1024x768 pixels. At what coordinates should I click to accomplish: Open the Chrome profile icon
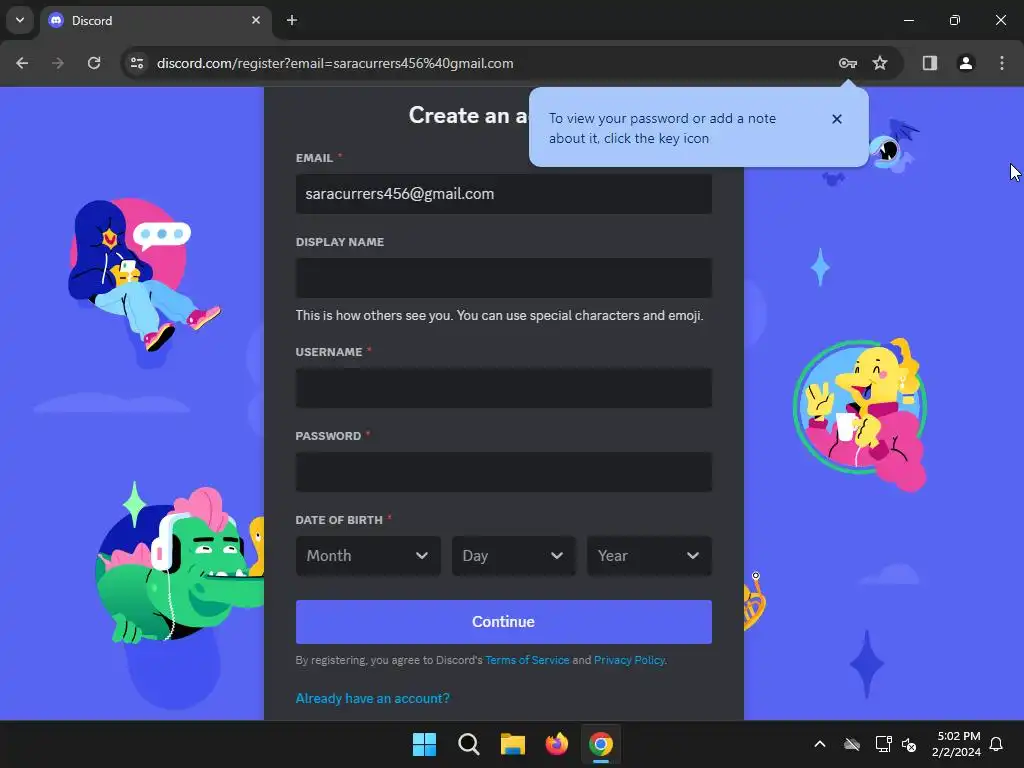coord(966,63)
